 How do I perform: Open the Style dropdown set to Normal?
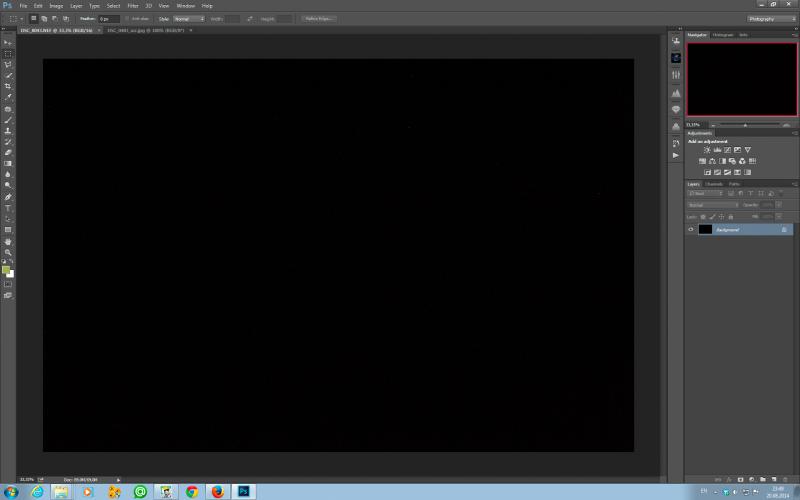coord(189,19)
